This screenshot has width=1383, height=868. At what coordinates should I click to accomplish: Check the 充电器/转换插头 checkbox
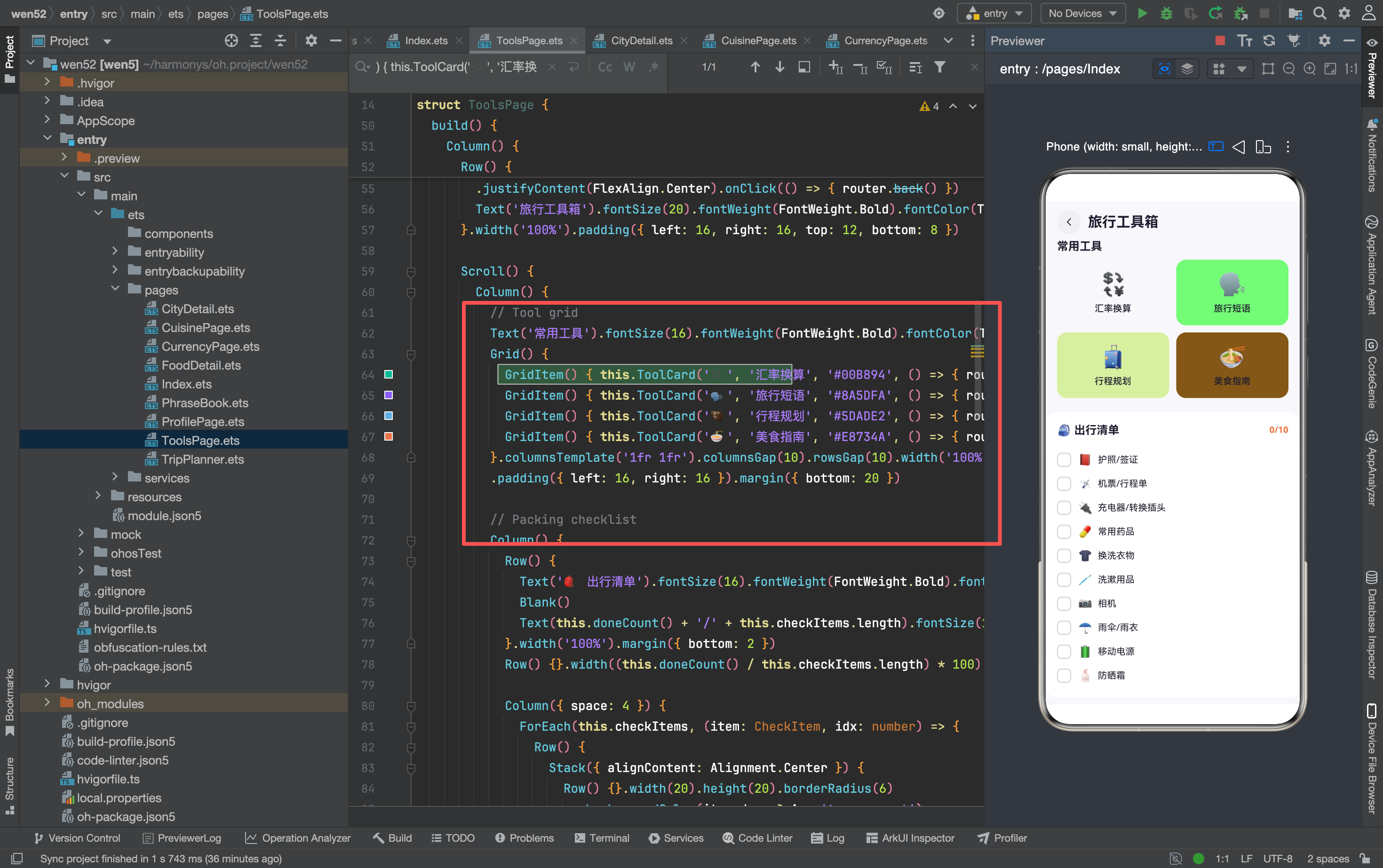point(1064,507)
